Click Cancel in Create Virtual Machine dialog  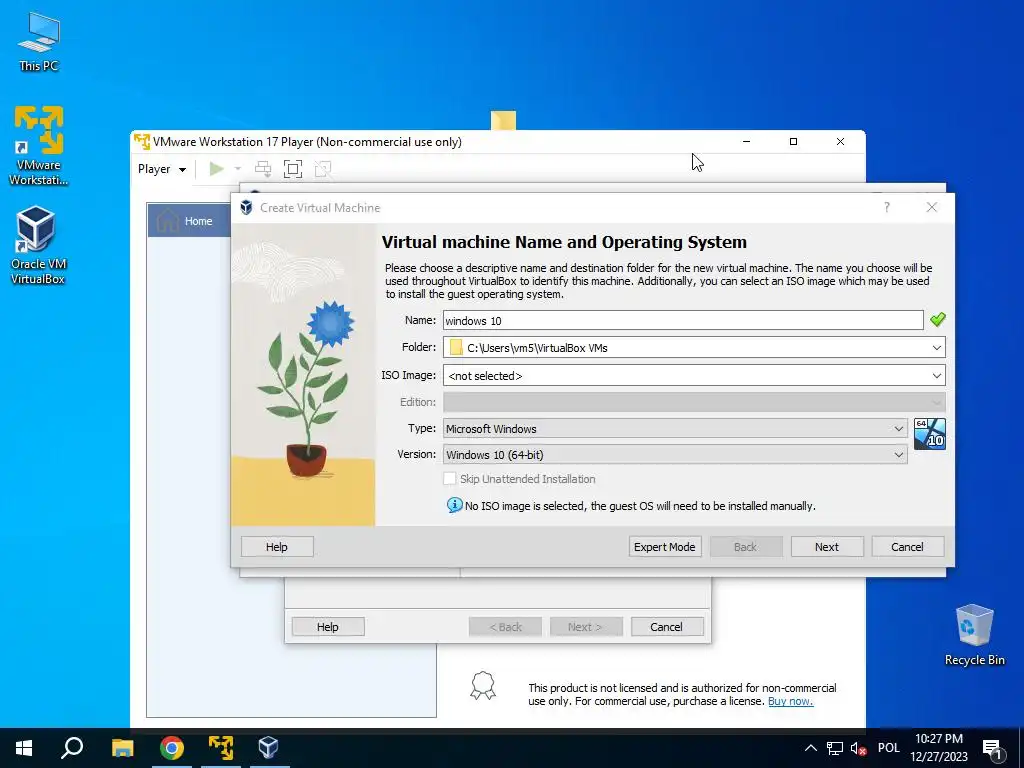(x=907, y=547)
